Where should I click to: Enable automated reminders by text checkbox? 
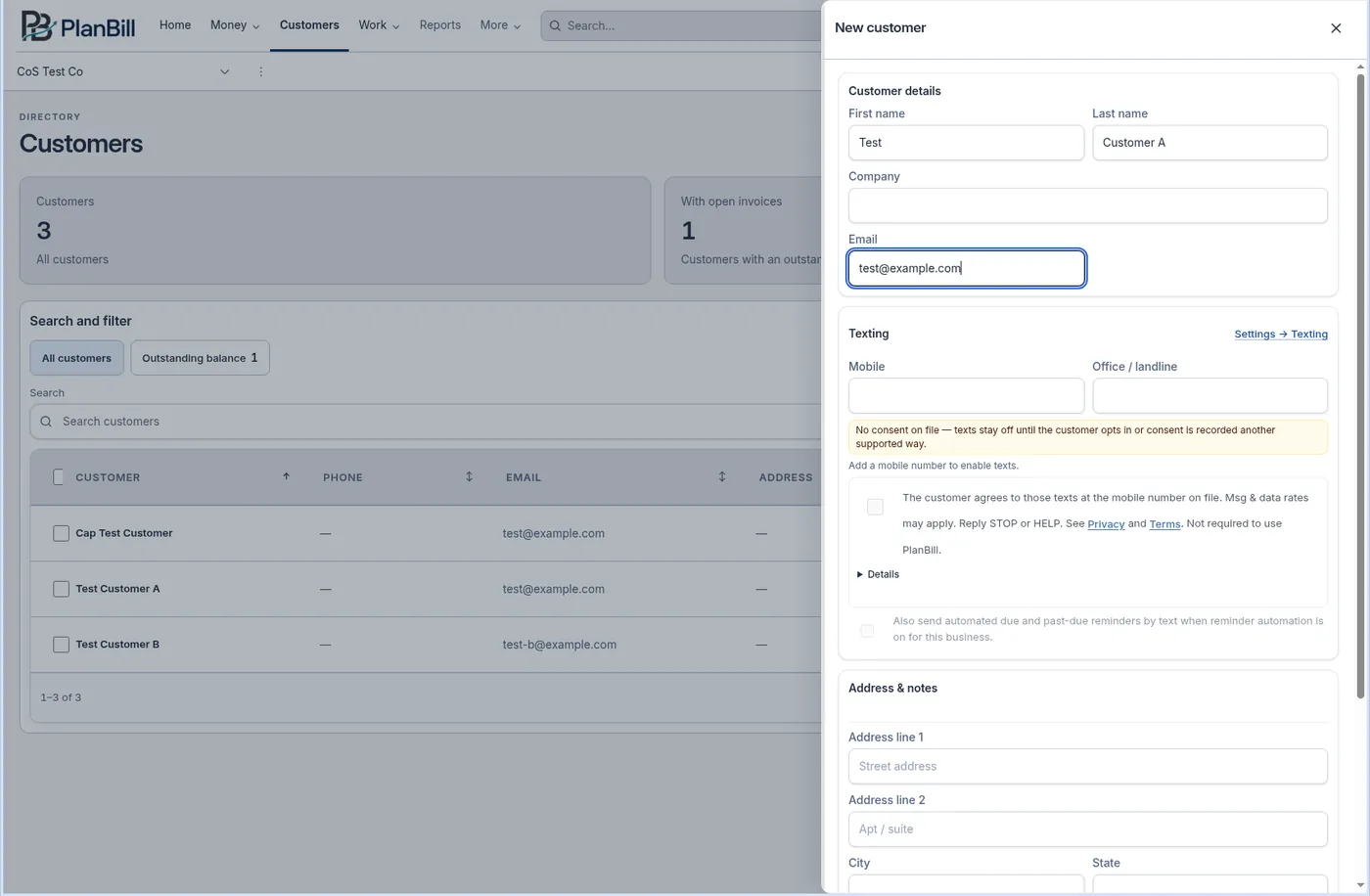tap(867, 630)
